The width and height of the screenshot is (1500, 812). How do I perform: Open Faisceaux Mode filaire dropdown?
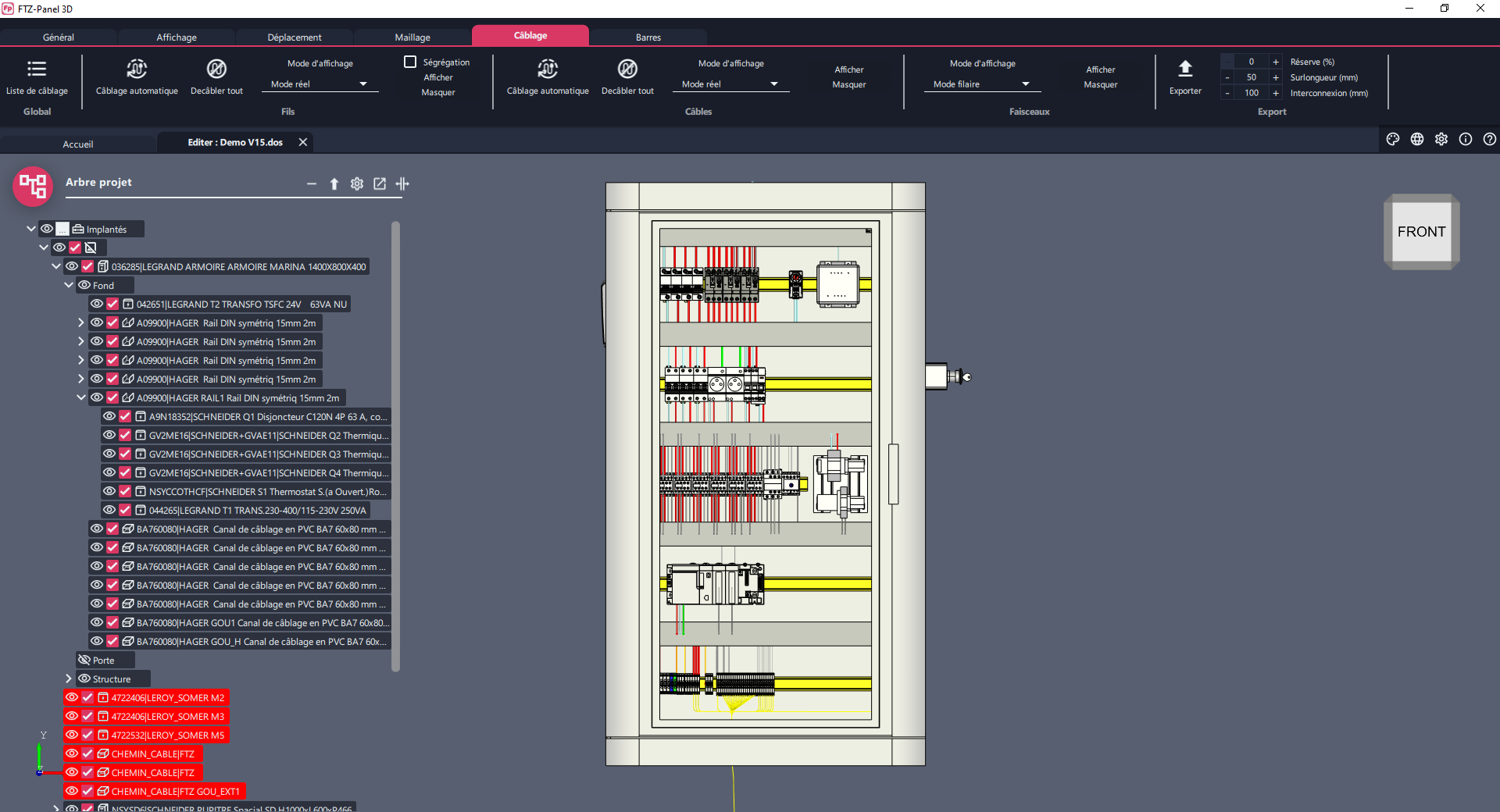pos(981,84)
